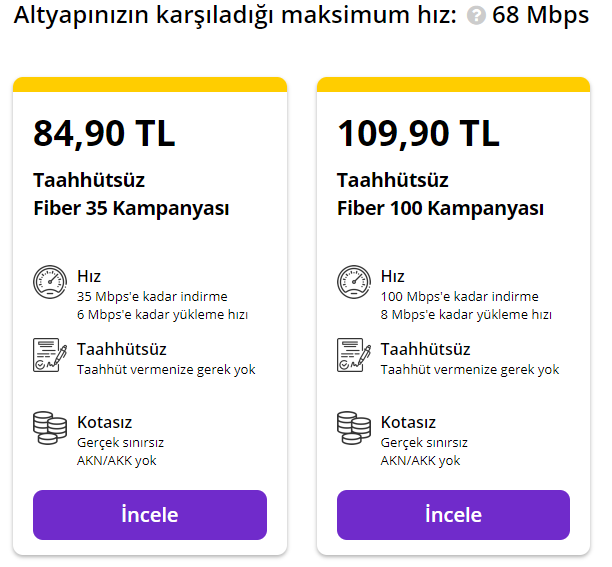Click the contract document icon in Fiber 100 card

click(353, 356)
